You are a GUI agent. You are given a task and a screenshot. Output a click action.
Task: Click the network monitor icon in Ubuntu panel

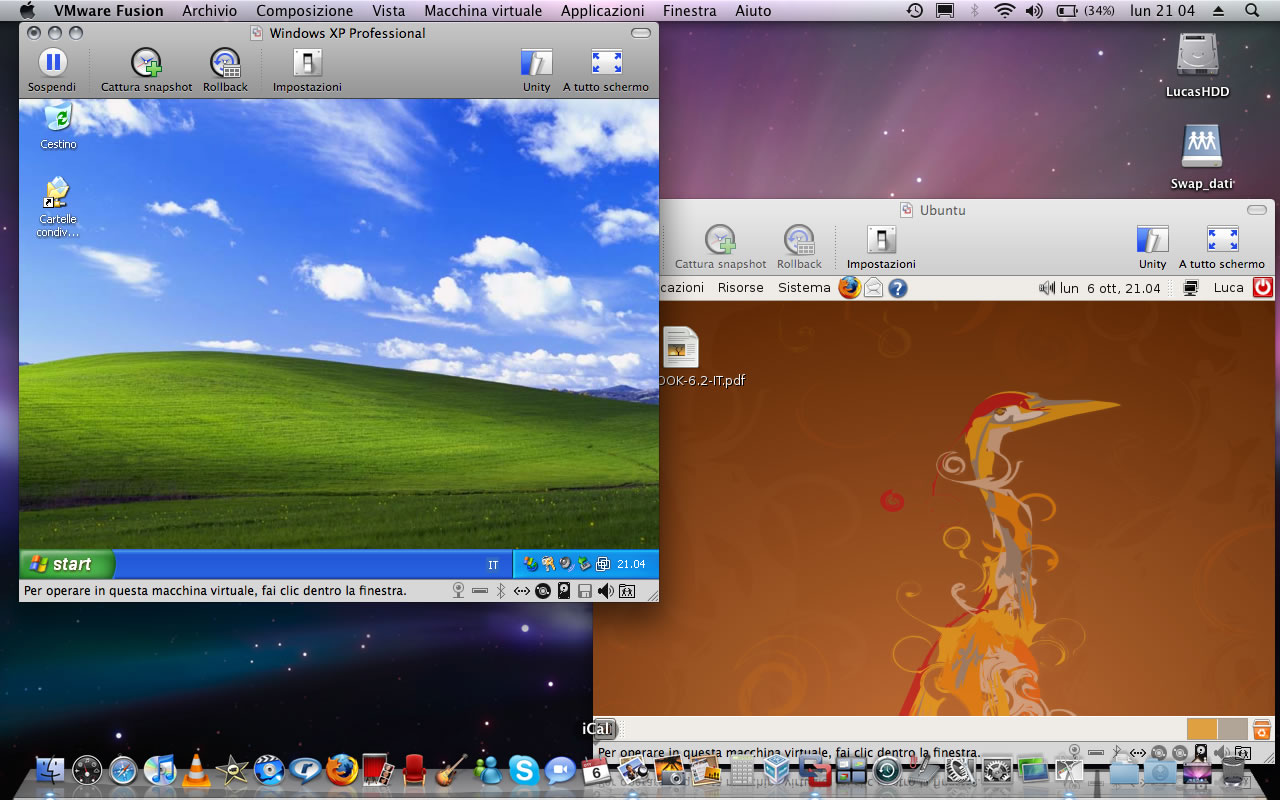coord(1191,288)
